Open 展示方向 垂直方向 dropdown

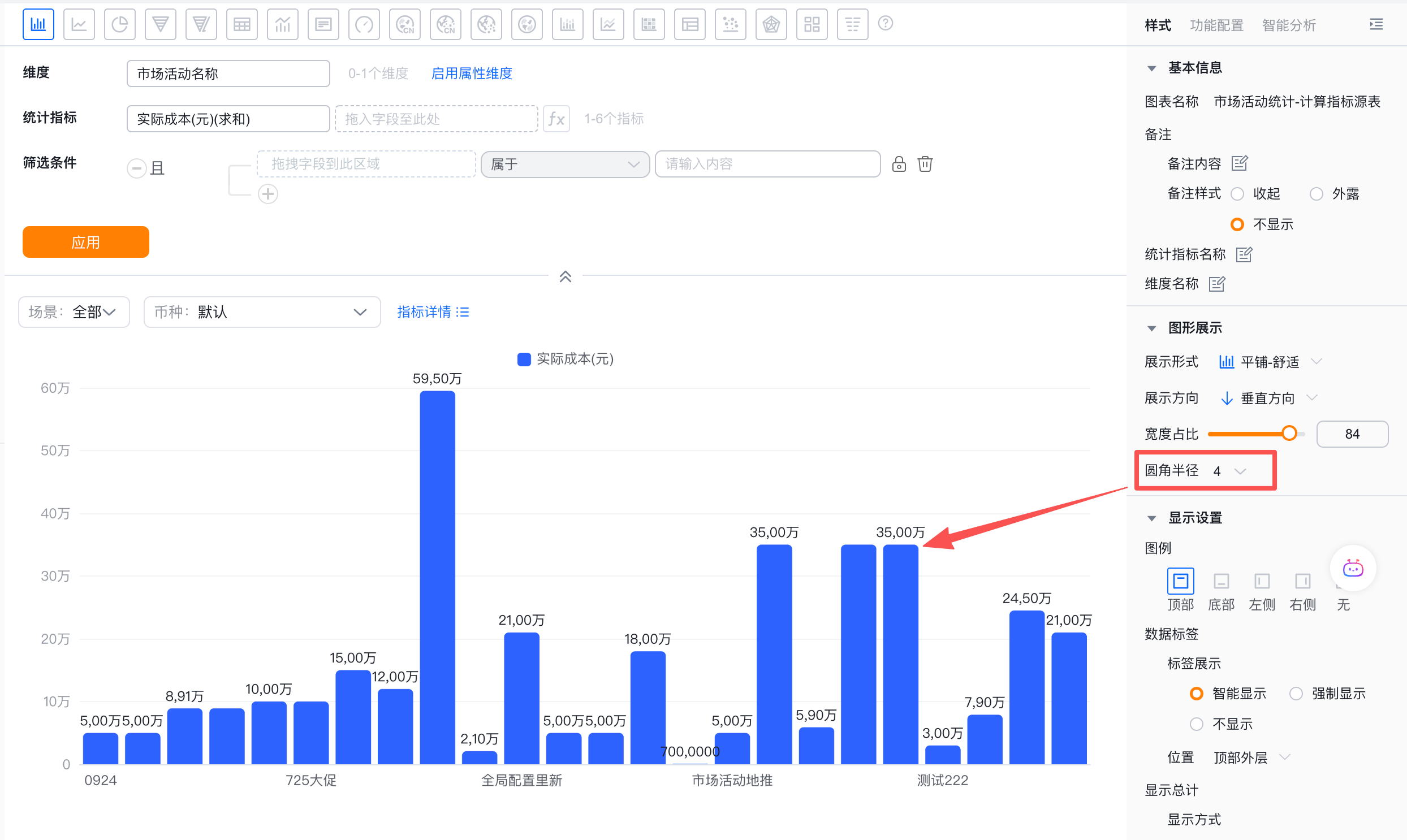[1268, 399]
